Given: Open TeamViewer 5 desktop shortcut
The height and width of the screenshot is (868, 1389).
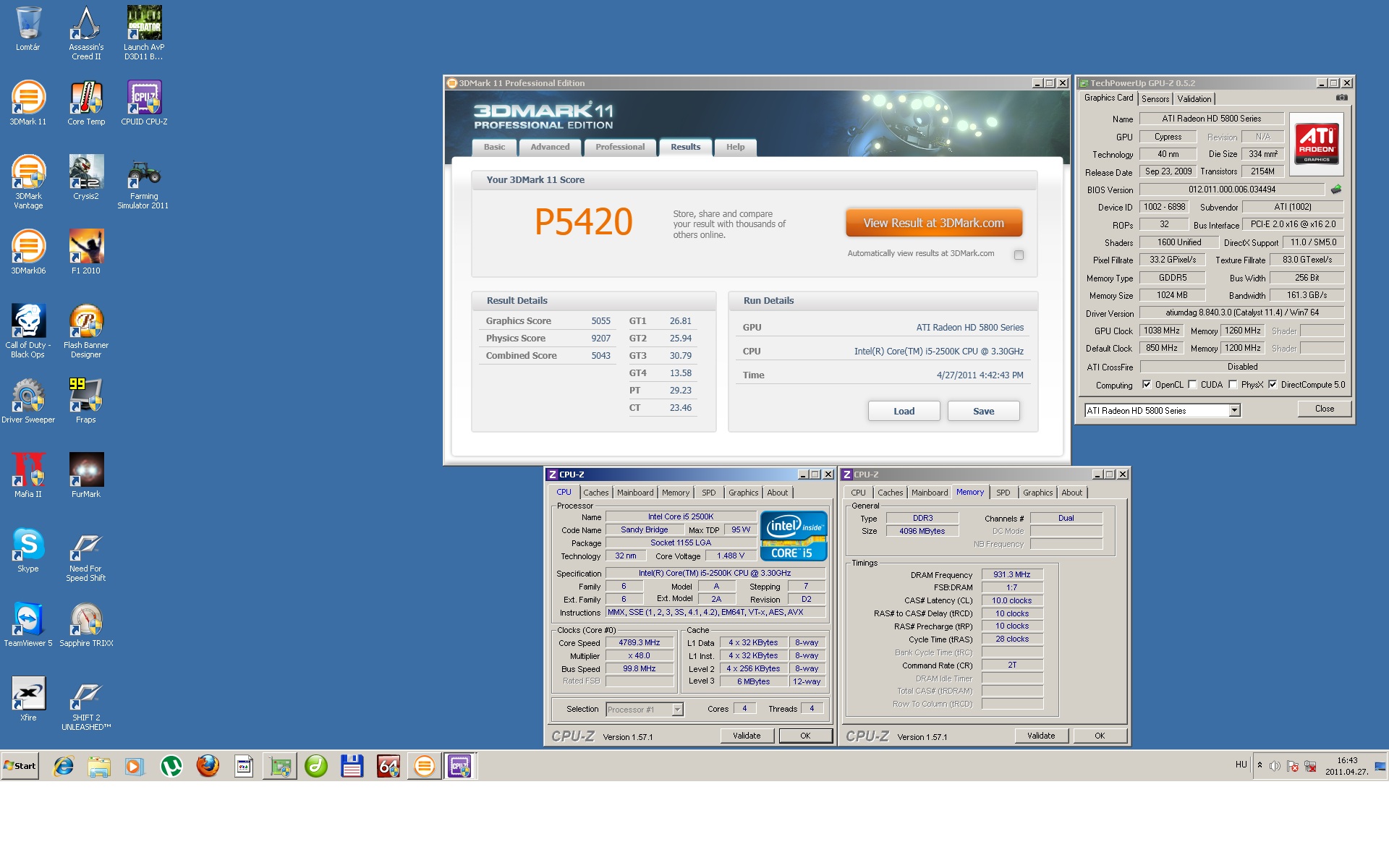Looking at the screenshot, I should [x=28, y=624].
